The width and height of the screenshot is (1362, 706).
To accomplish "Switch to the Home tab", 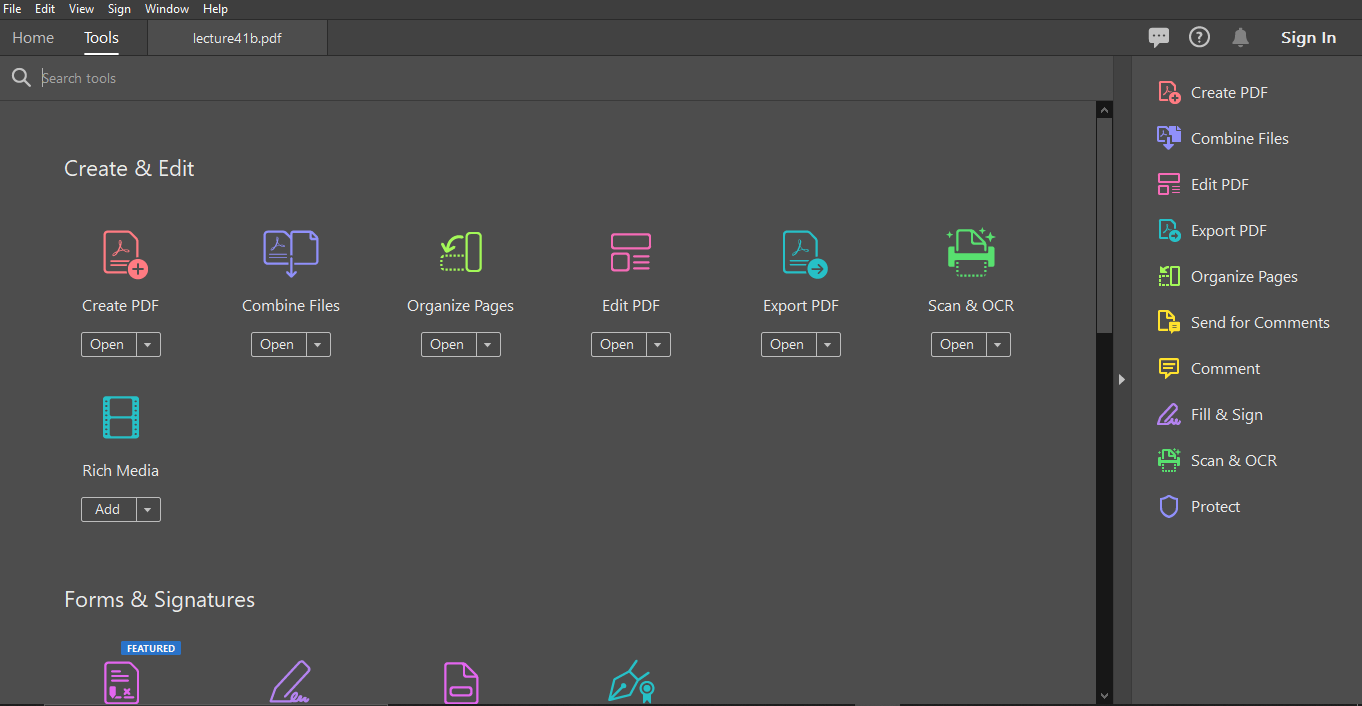I will [x=33, y=38].
